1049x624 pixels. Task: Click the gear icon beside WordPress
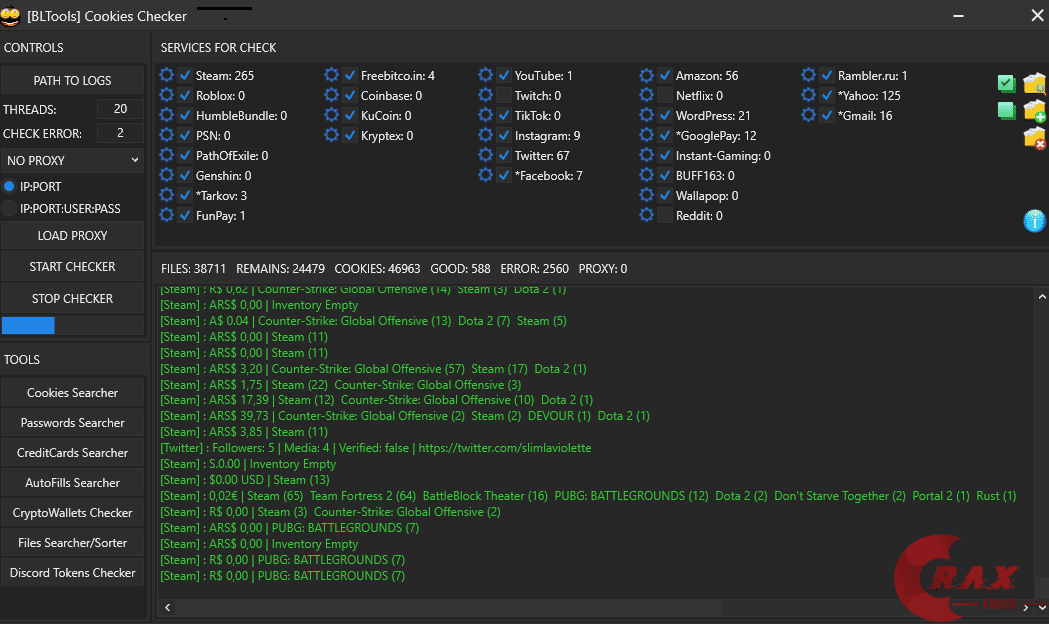tap(646, 115)
